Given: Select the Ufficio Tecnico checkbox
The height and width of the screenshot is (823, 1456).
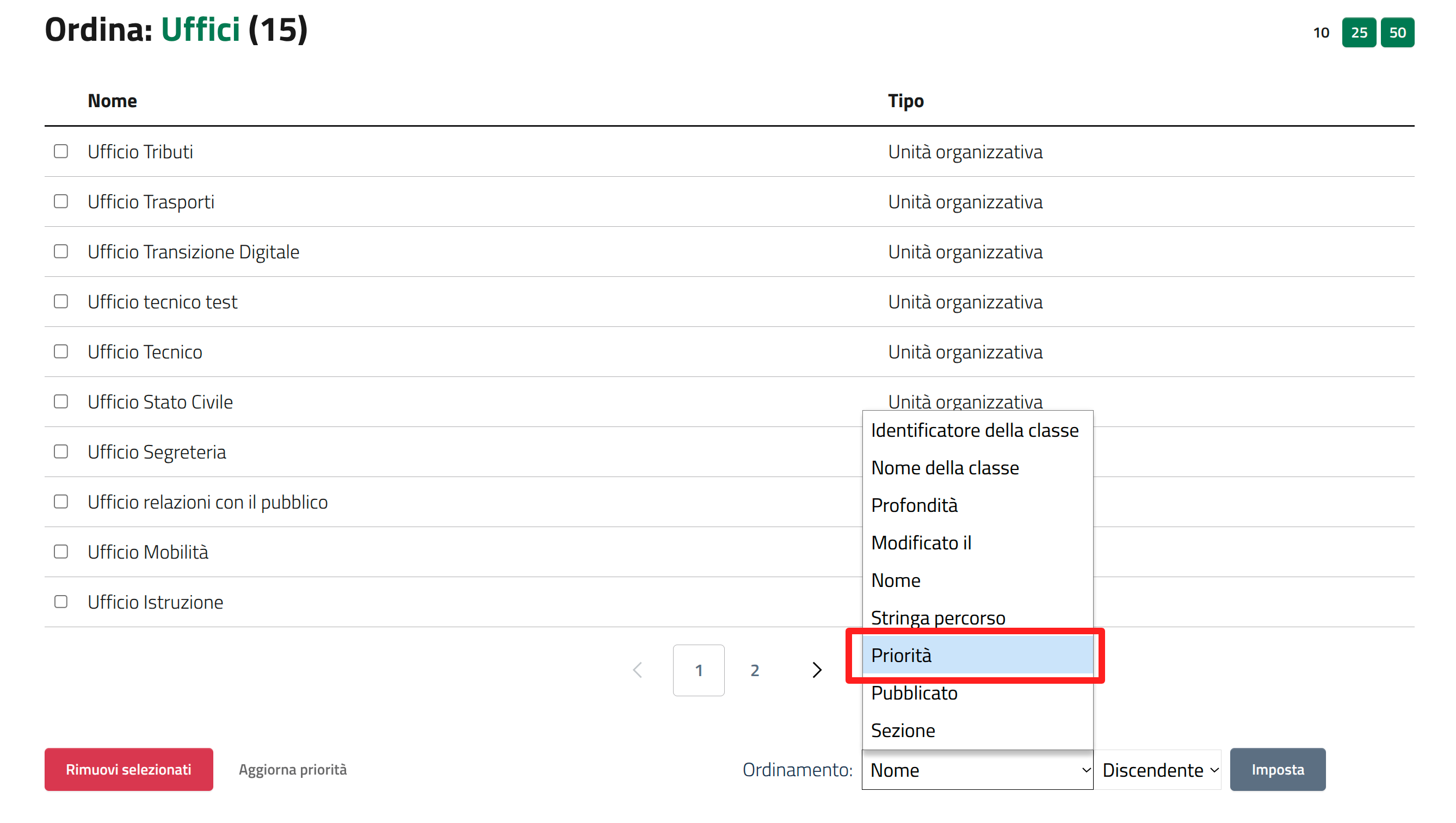Looking at the screenshot, I should 61,351.
